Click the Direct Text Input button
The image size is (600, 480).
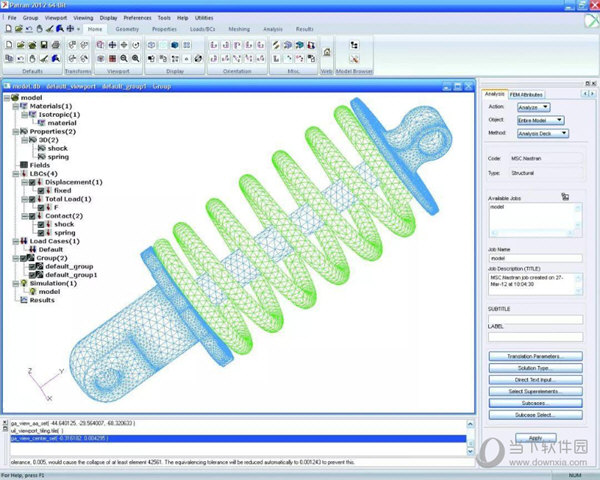[x=535, y=380]
